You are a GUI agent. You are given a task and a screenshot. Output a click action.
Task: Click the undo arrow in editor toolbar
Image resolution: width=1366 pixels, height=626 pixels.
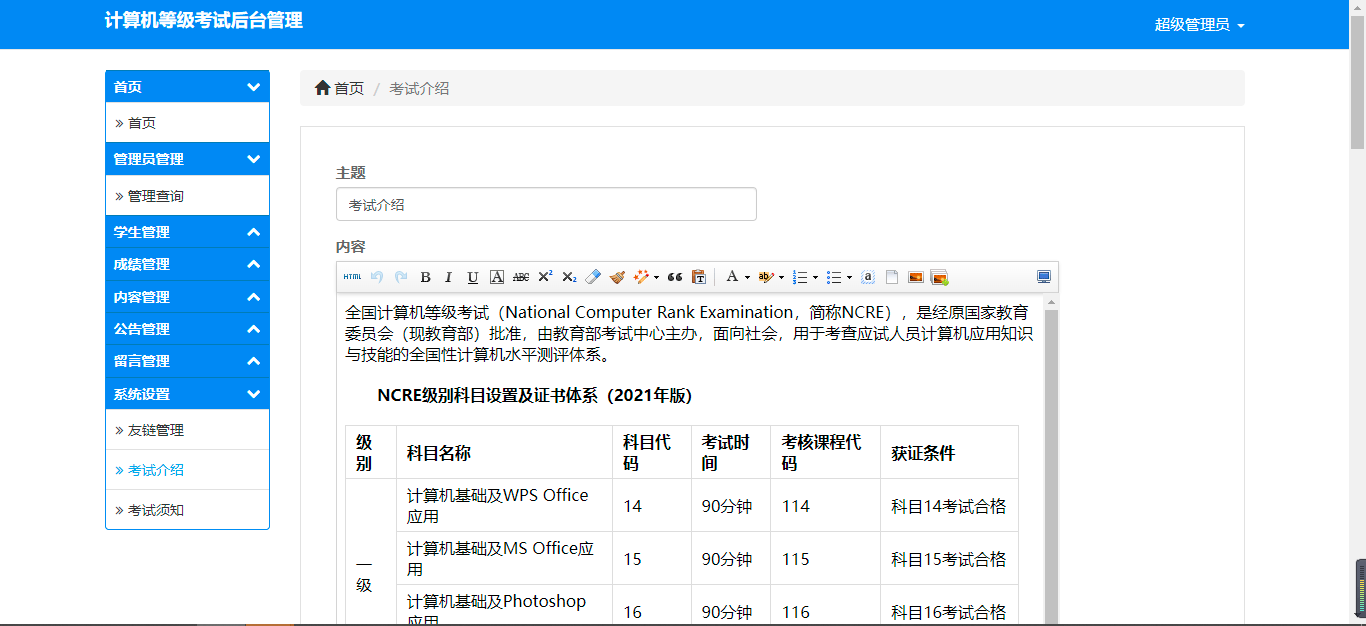pos(377,277)
